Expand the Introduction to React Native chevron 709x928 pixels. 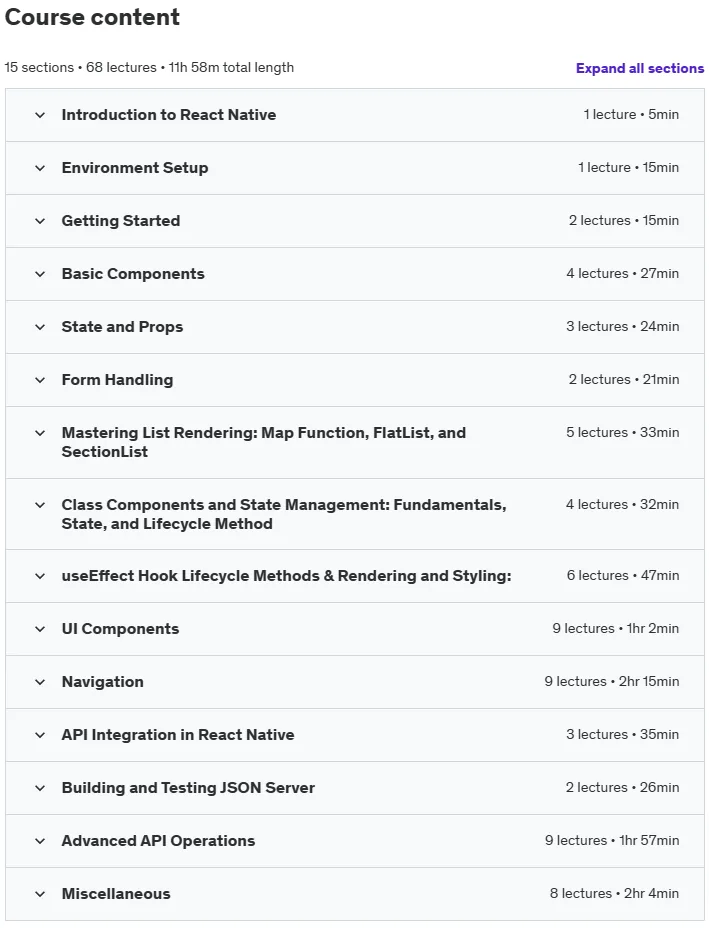pos(40,115)
